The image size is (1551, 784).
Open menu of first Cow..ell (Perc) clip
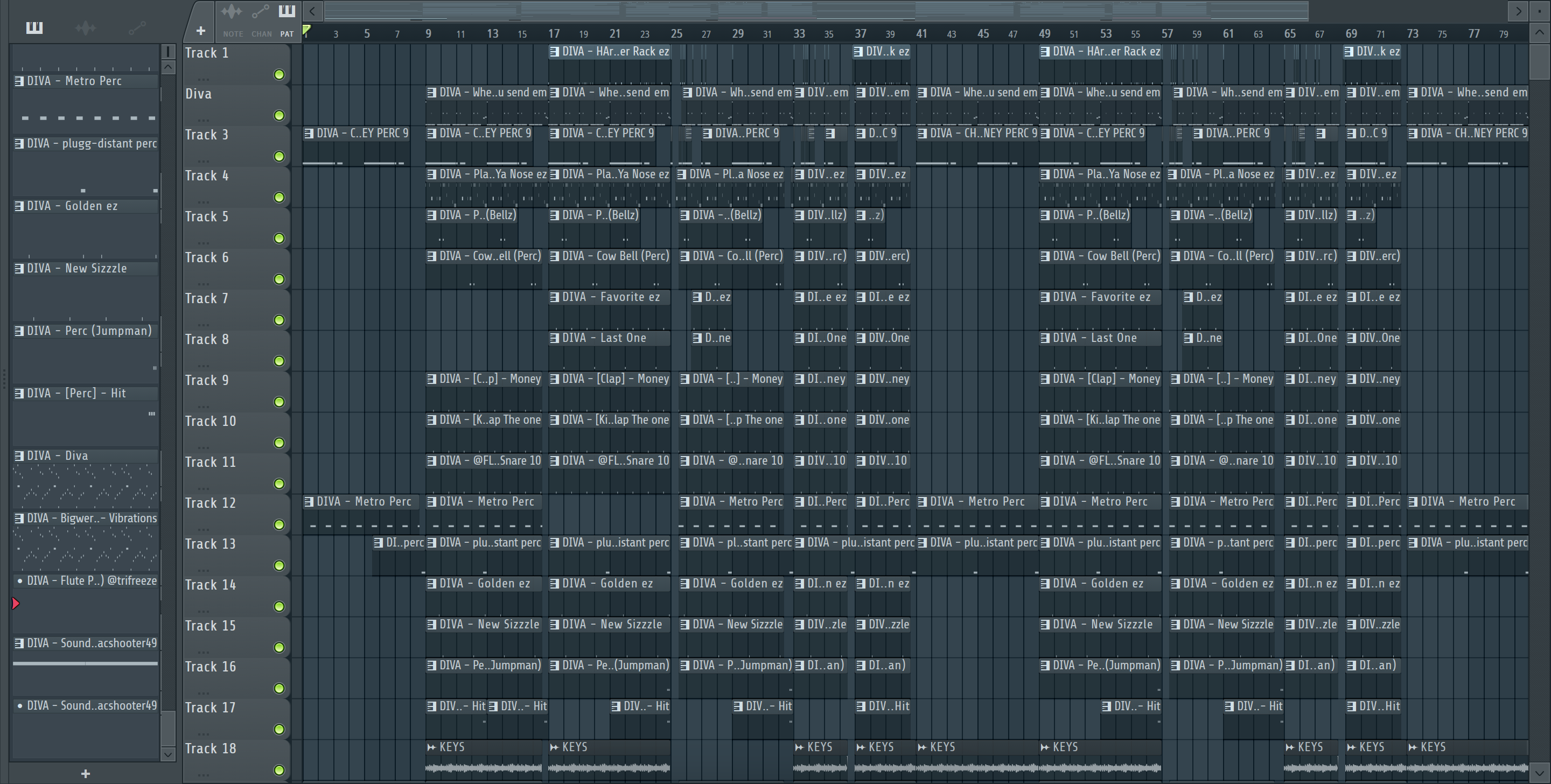point(431,256)
